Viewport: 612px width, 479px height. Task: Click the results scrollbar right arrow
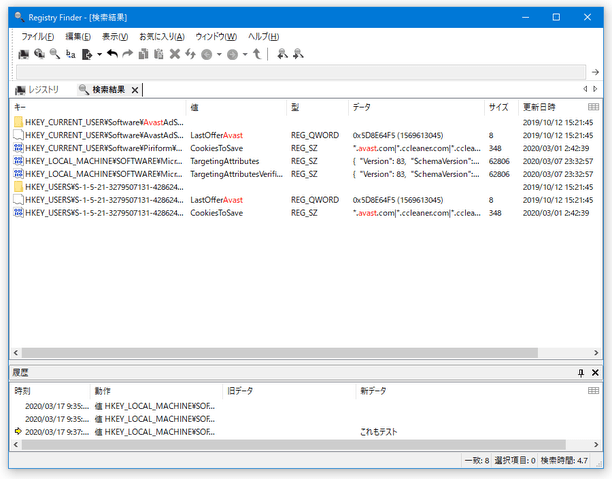(x=596, y=353)
